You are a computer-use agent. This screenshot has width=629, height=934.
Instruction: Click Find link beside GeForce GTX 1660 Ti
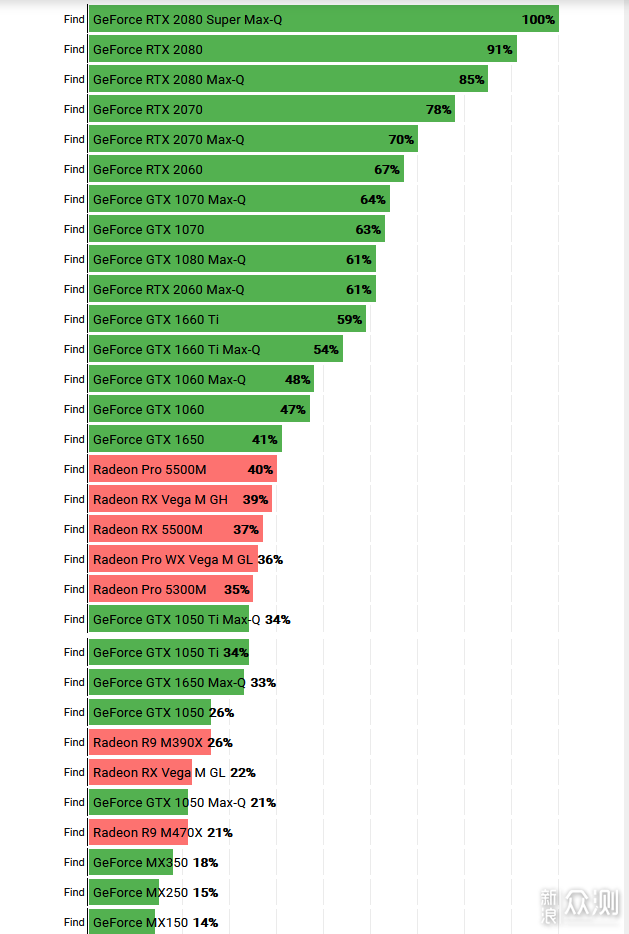[x=74, y=319]
